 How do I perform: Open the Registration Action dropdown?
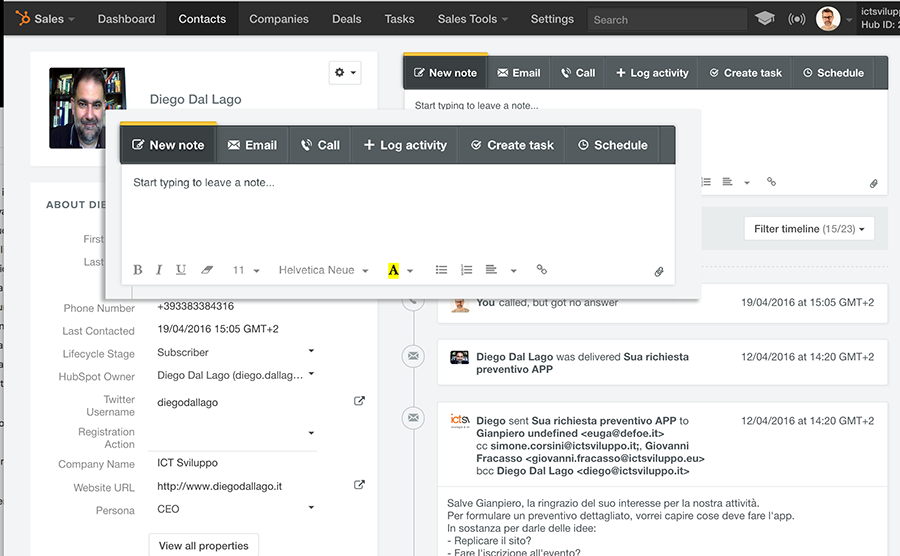232,434
